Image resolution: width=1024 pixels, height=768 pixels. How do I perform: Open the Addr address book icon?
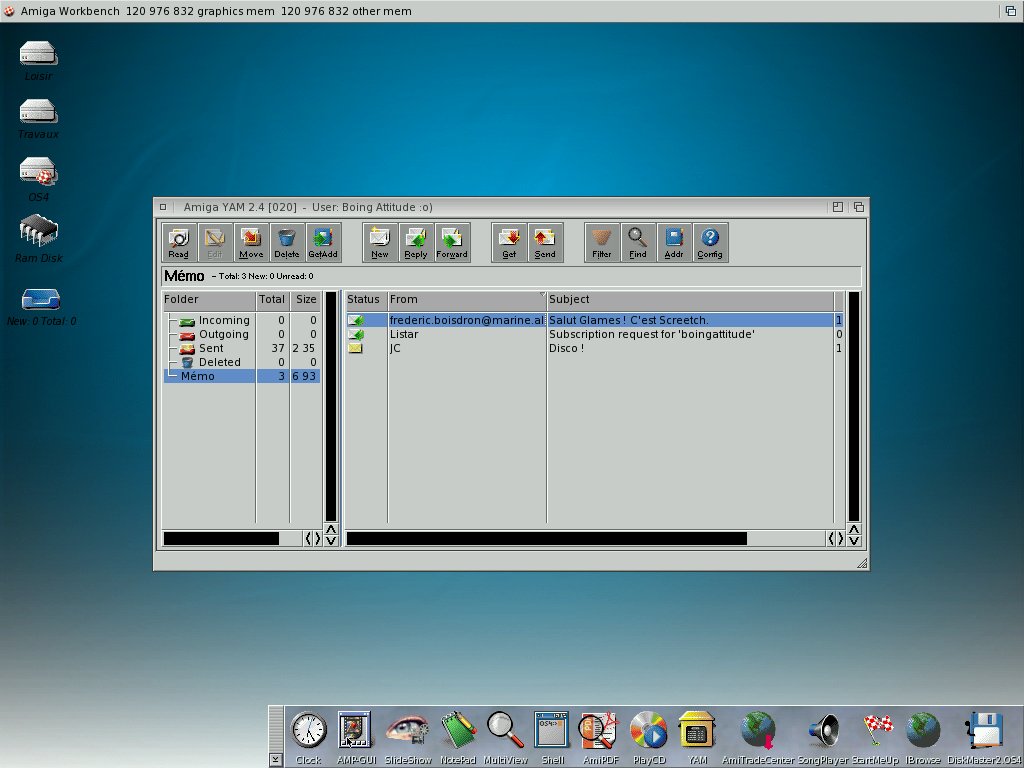tap(674, 242)
